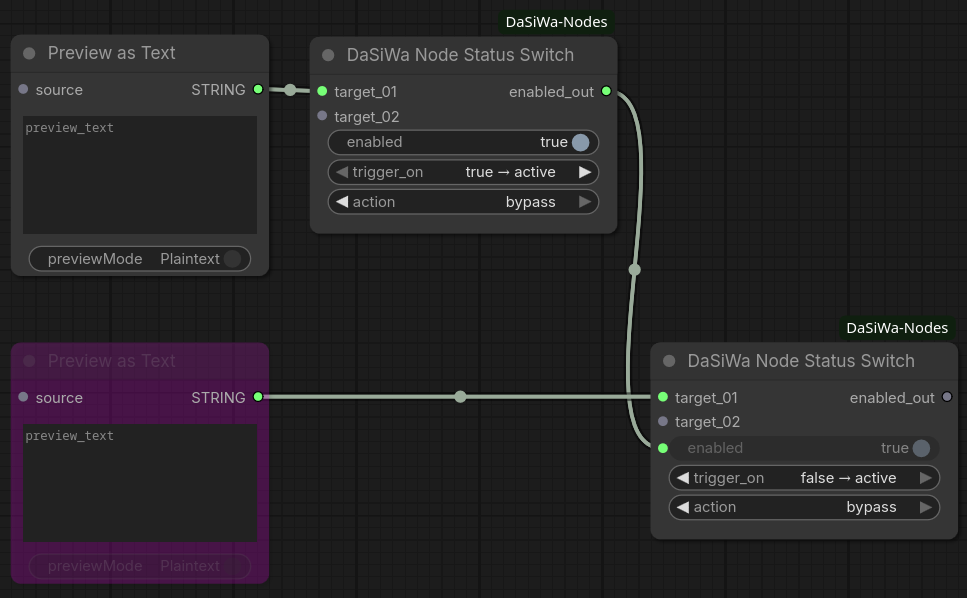Collapse the lower DaSiWa Node Status Switch
Image resolution: width=967 pixels, height=598 pixels.
(669, 361)
